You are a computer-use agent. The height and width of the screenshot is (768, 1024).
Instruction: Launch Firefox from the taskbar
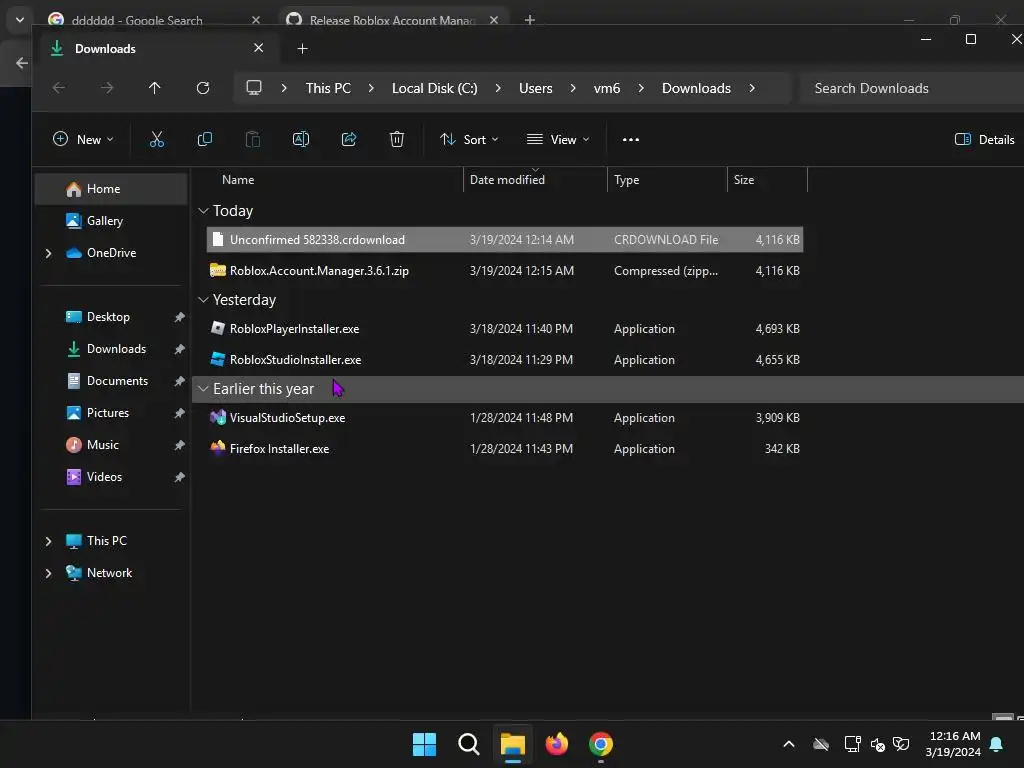point(556,744)
